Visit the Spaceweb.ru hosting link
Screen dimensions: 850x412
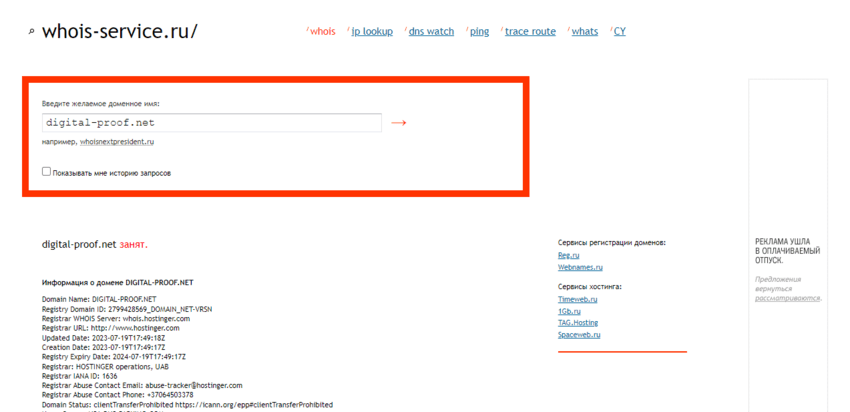pyautogui.click(x=579, y=335)
